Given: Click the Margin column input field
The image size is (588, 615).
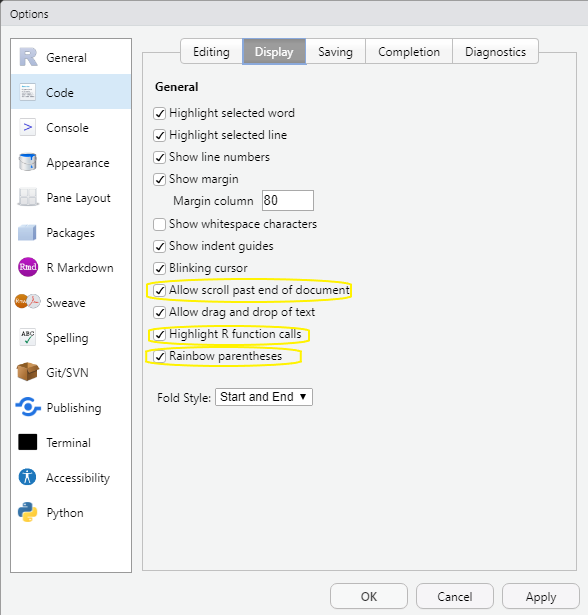Looking at the screenshot, I should [288, 200].
